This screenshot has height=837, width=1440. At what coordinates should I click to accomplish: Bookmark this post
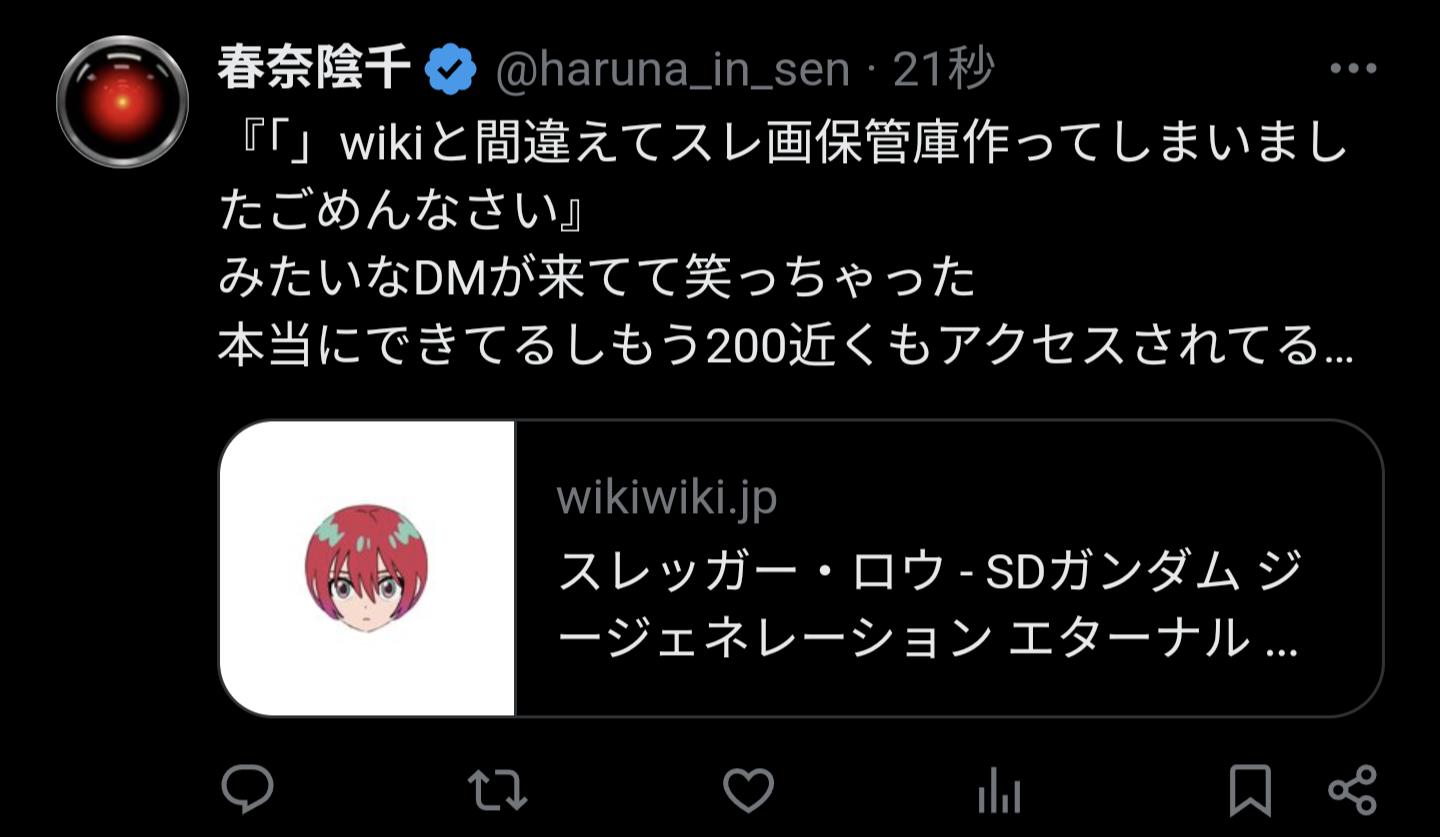click(x=1250, y=790)
